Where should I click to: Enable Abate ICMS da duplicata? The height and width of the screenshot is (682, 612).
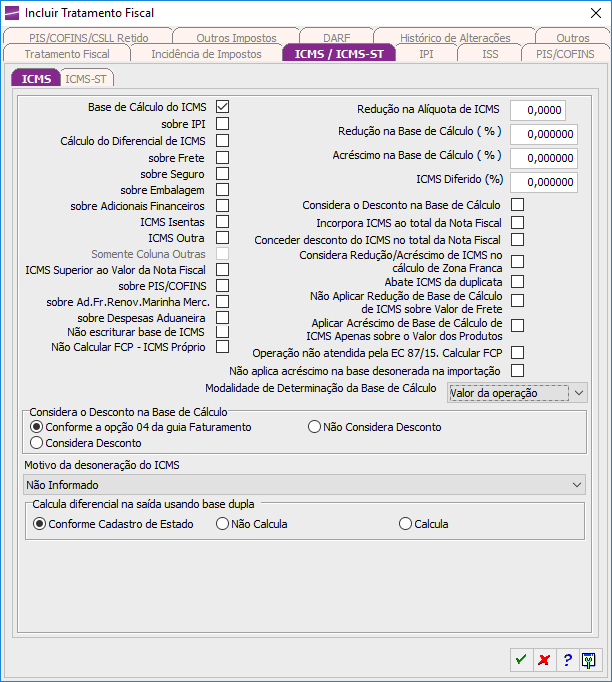(x=518, y=282)
